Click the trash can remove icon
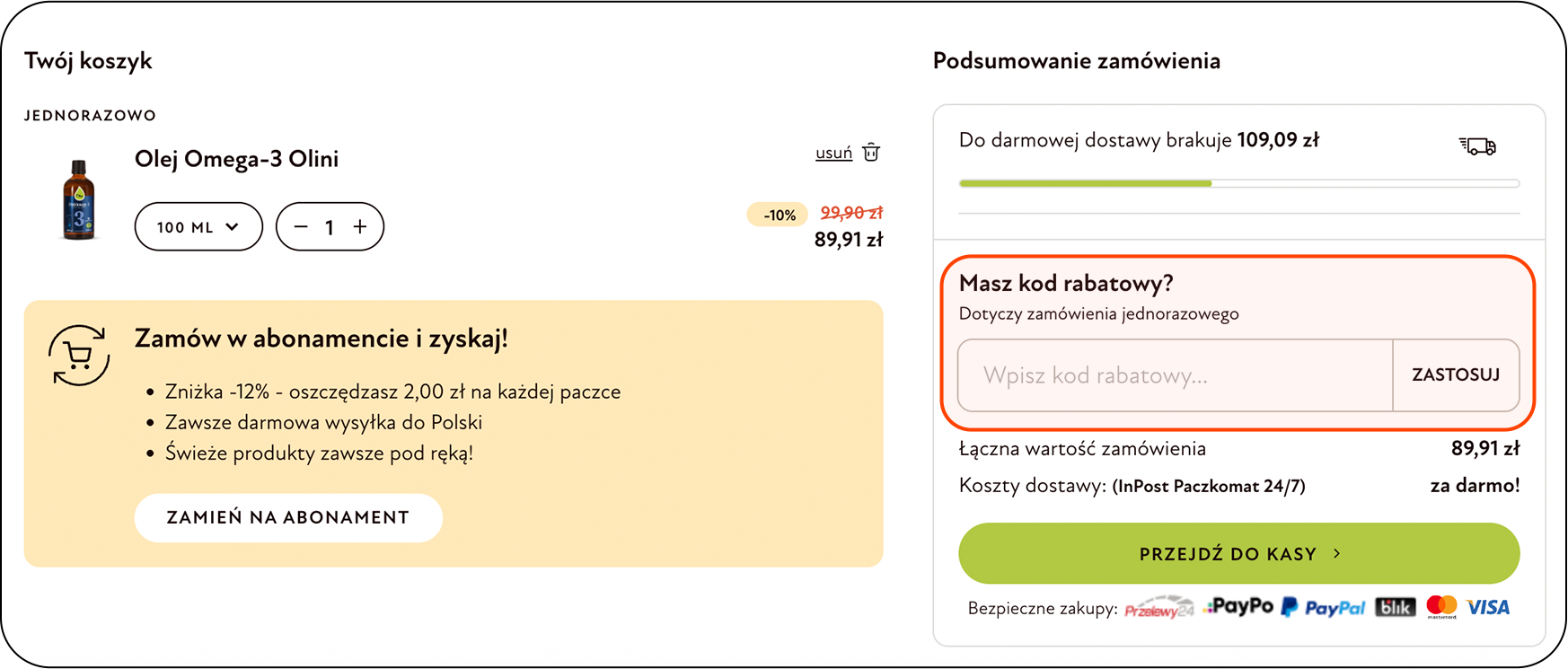The width and height of the screenshot is (1568, 669). click(871, 152)
